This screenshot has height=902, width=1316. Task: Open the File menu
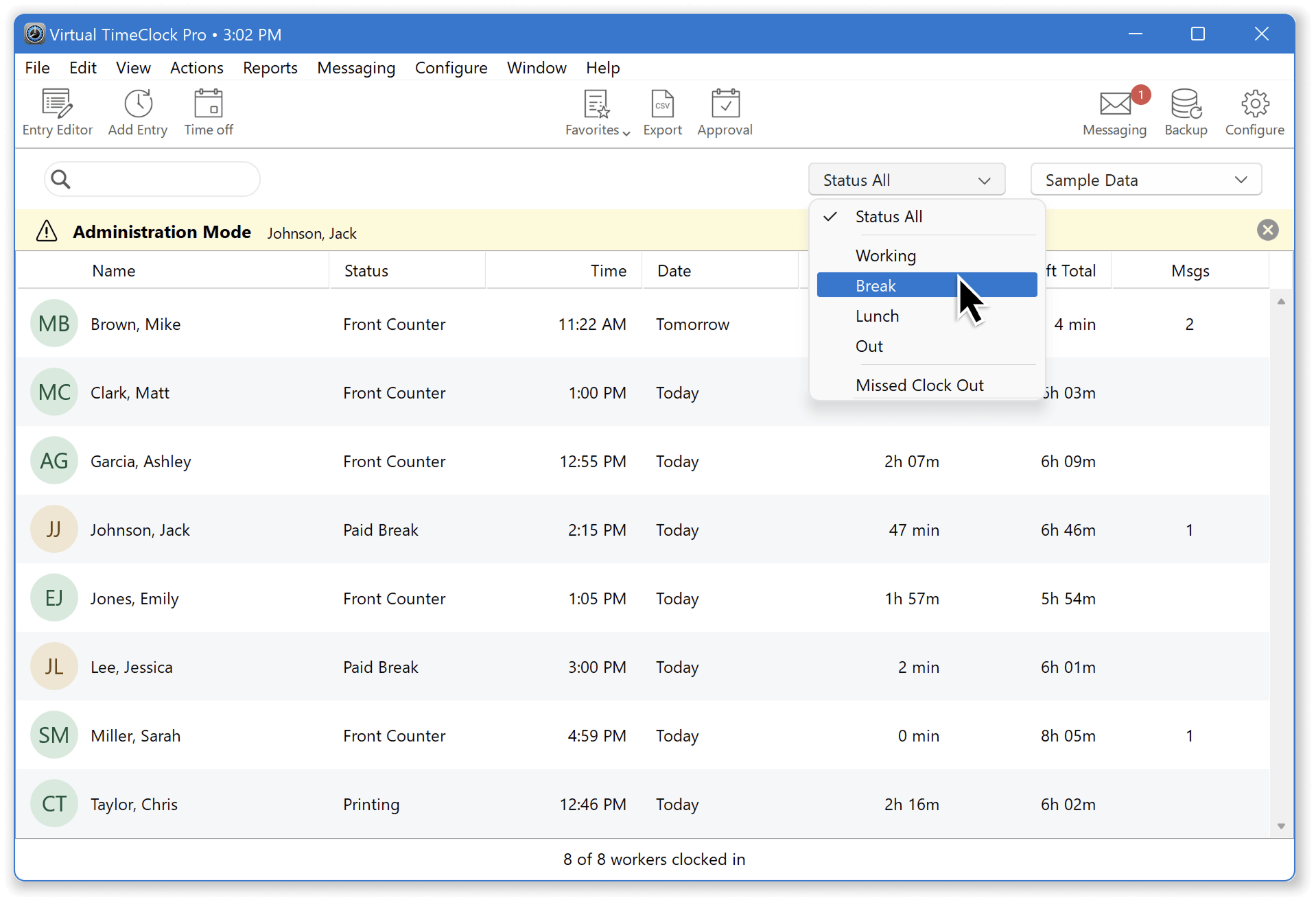37,68
